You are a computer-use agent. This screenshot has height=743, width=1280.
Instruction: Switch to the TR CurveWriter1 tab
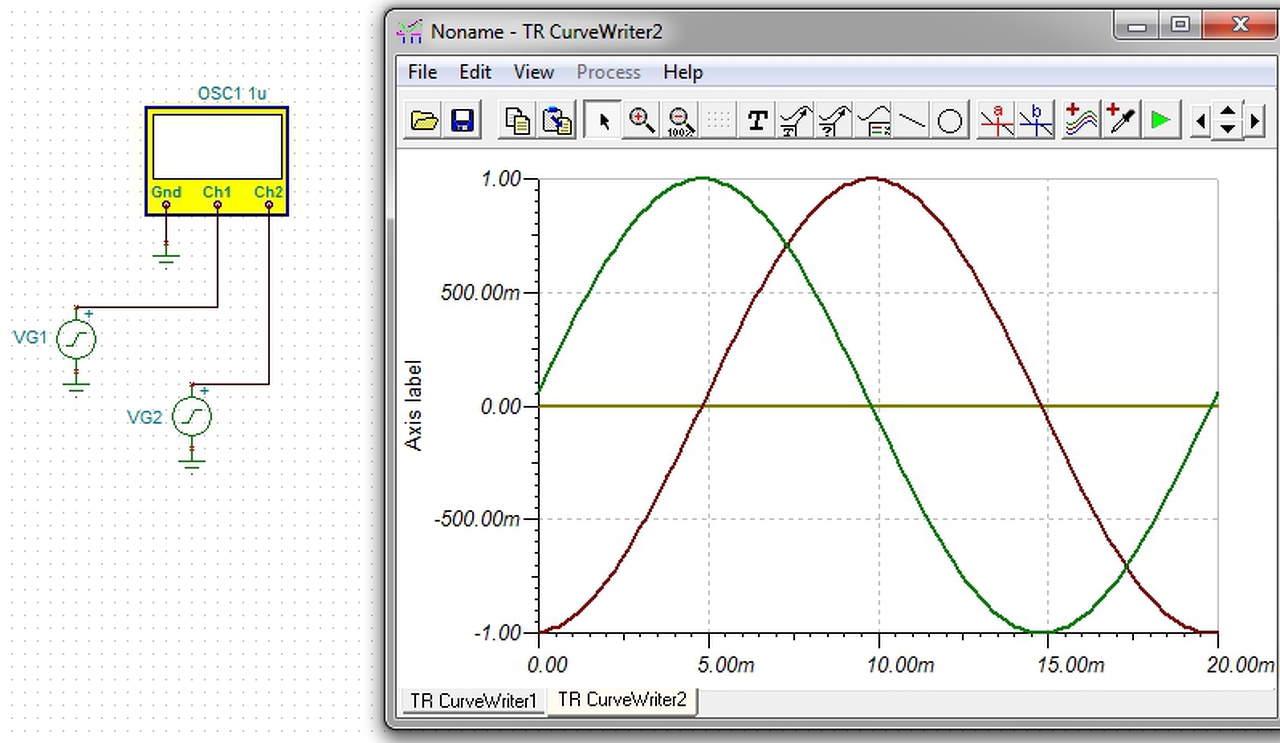[x=474, y=701]
